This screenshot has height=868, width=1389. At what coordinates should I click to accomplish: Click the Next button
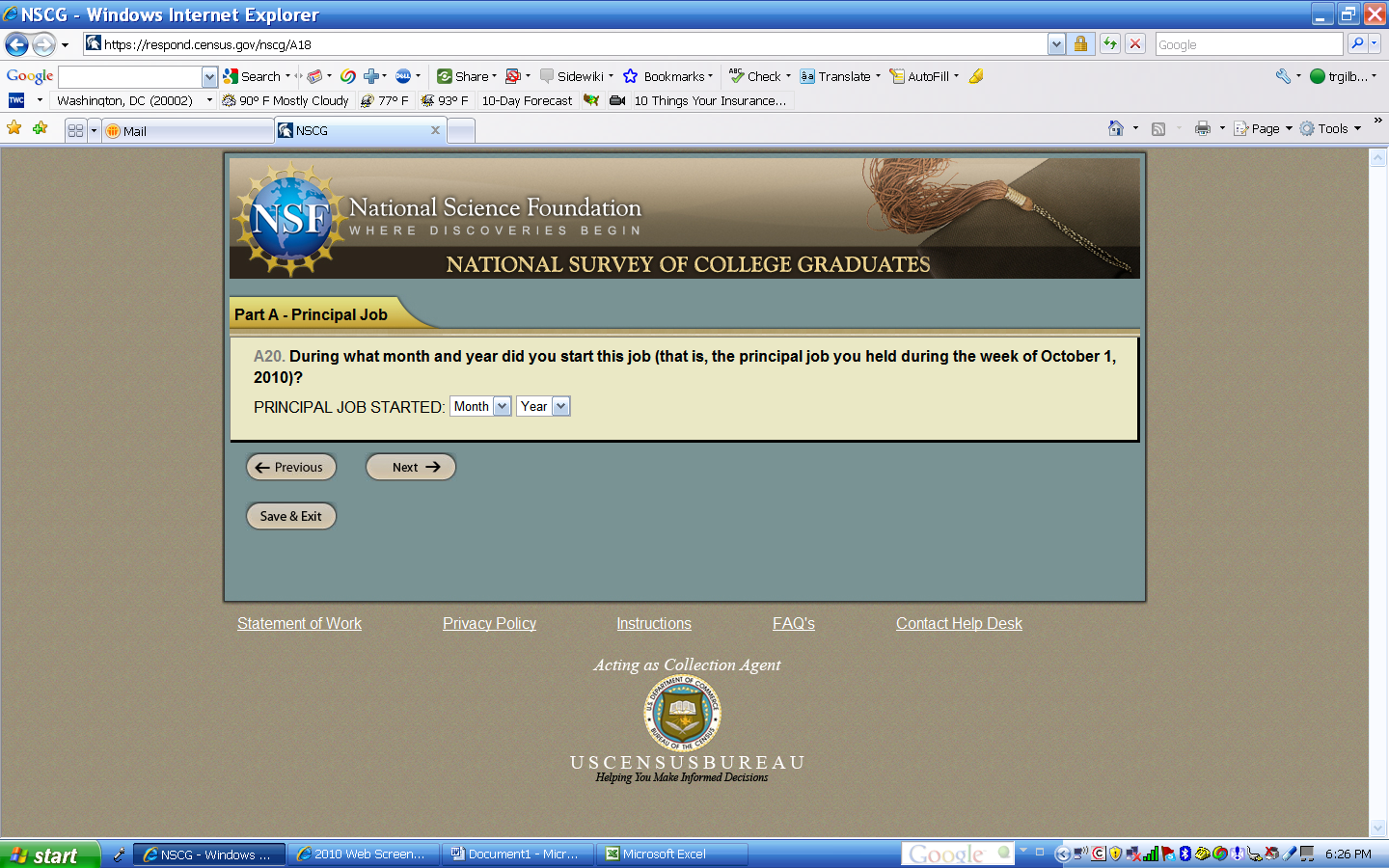[411, 467]
